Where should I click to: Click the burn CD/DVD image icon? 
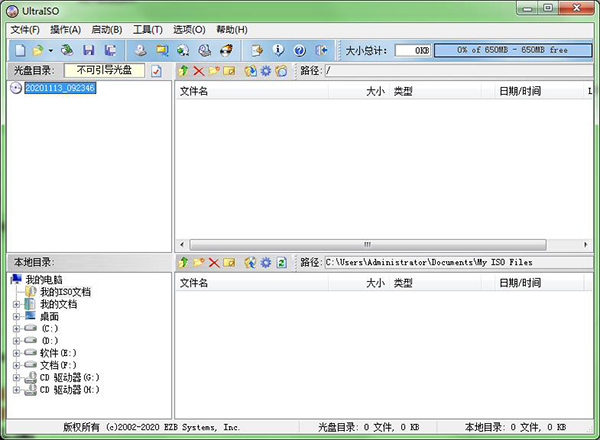click(x=227, y=50)
